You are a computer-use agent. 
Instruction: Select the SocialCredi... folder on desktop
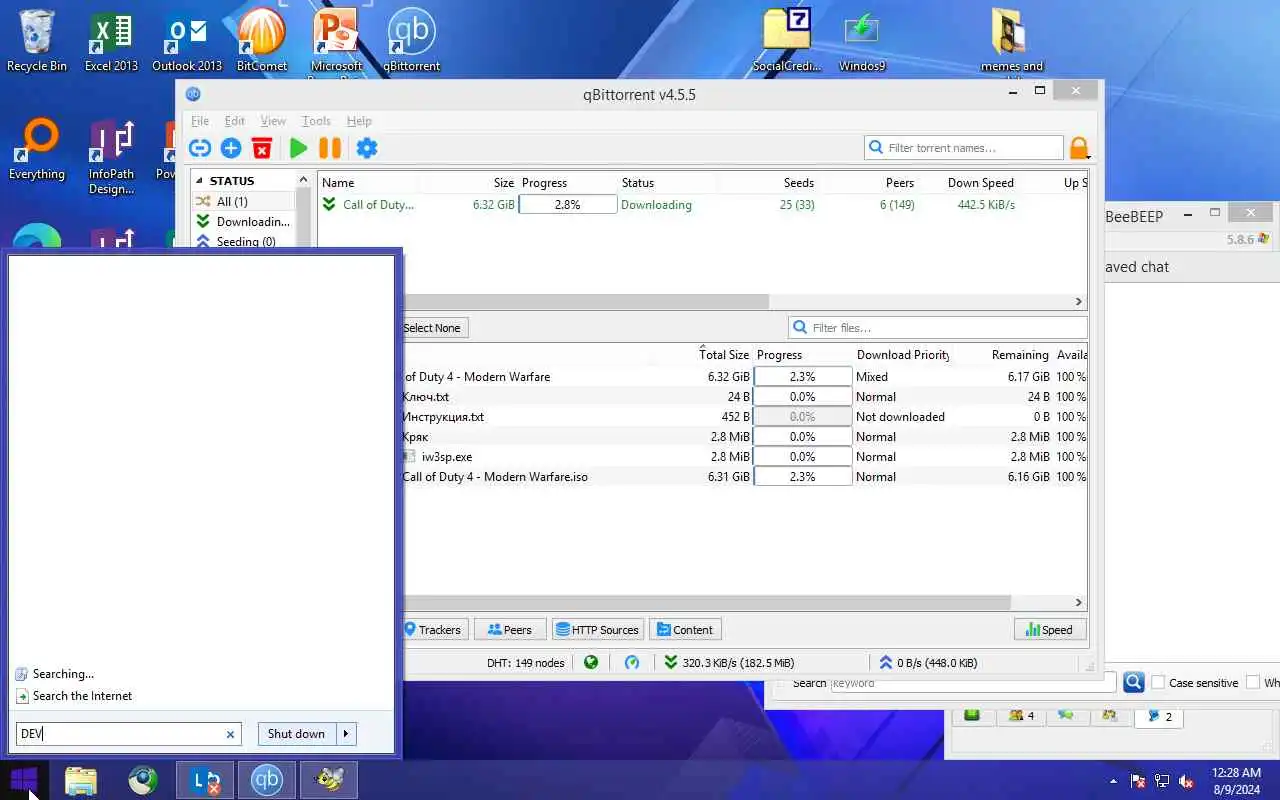(787, 40)
